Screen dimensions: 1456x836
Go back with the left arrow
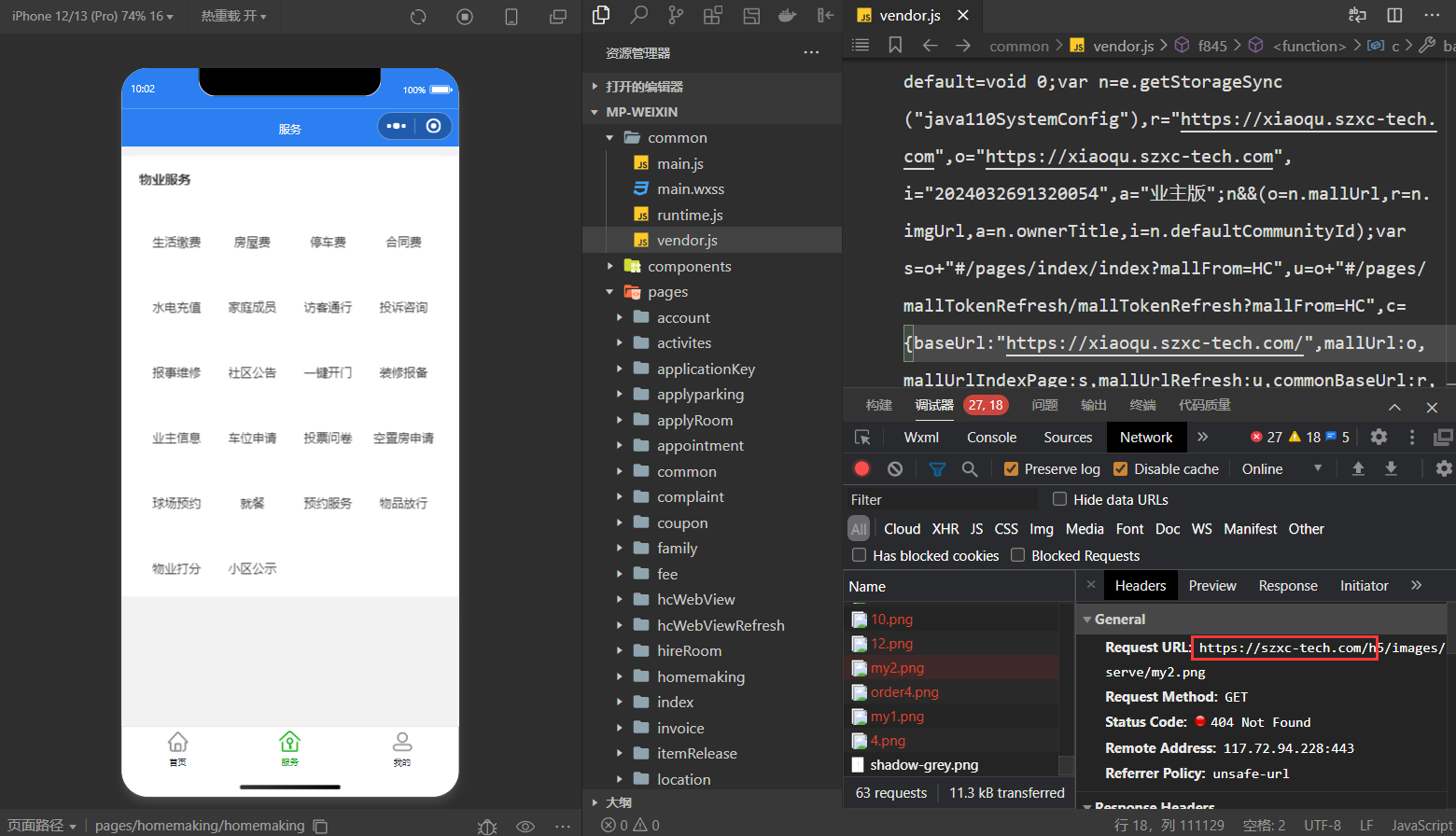(x=930, y=45)
